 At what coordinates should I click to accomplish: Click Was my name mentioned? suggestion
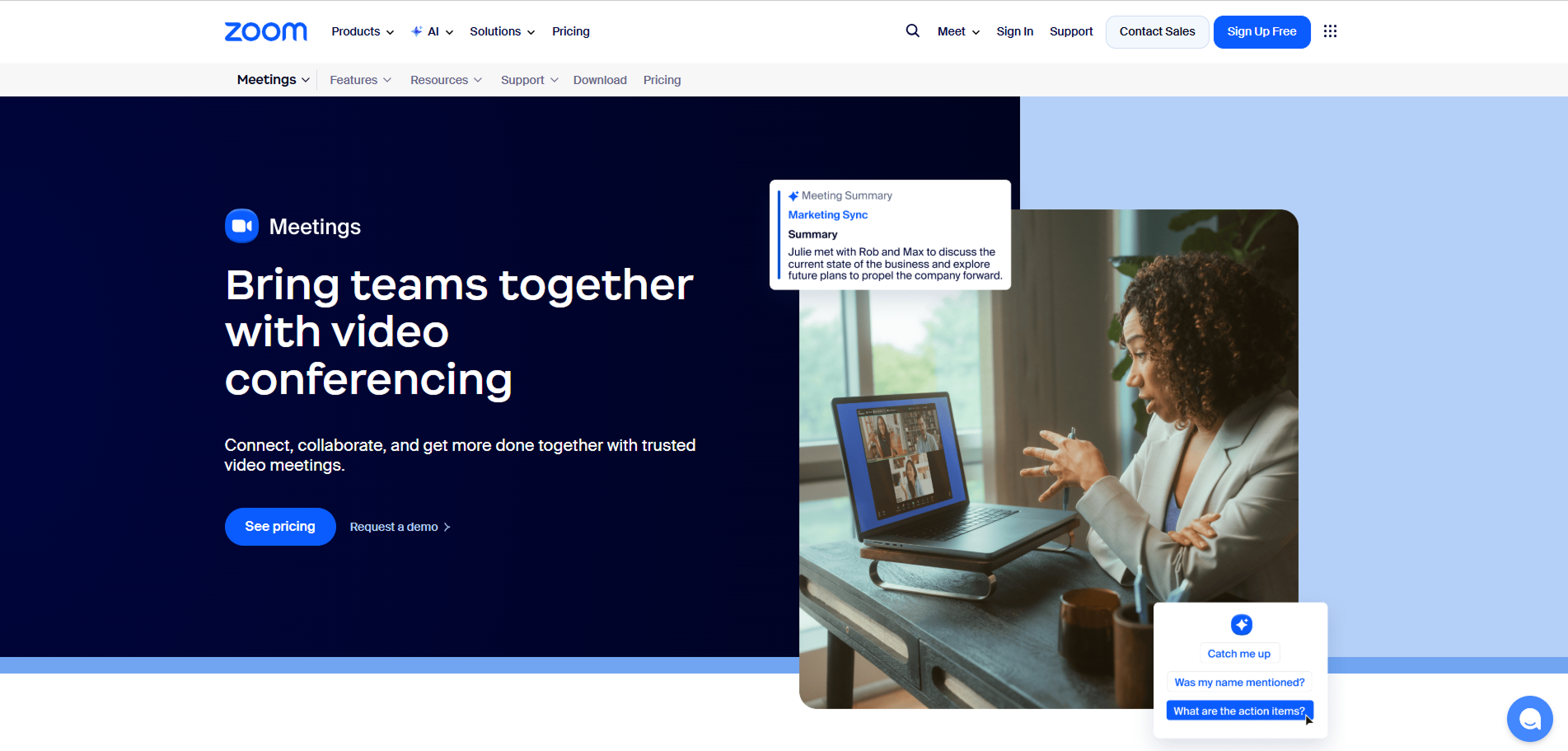1239,683
